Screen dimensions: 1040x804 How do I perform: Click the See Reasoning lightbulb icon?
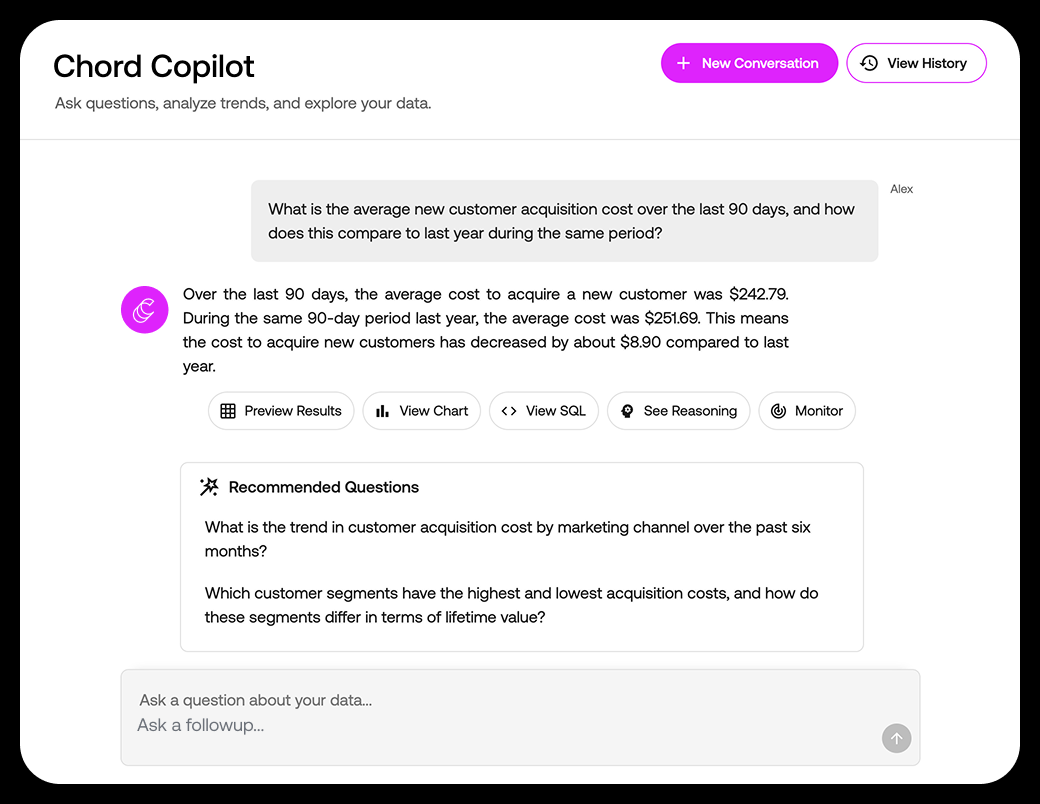tap(627, 410)
